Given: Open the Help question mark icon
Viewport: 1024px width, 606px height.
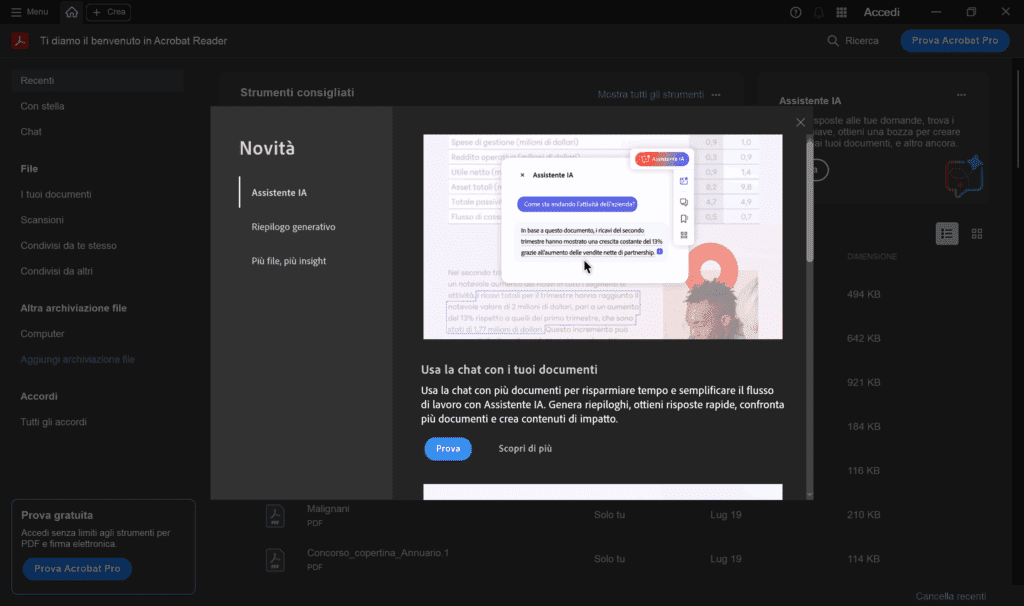Looking at the screenshot, I should [x=796, y=12].
